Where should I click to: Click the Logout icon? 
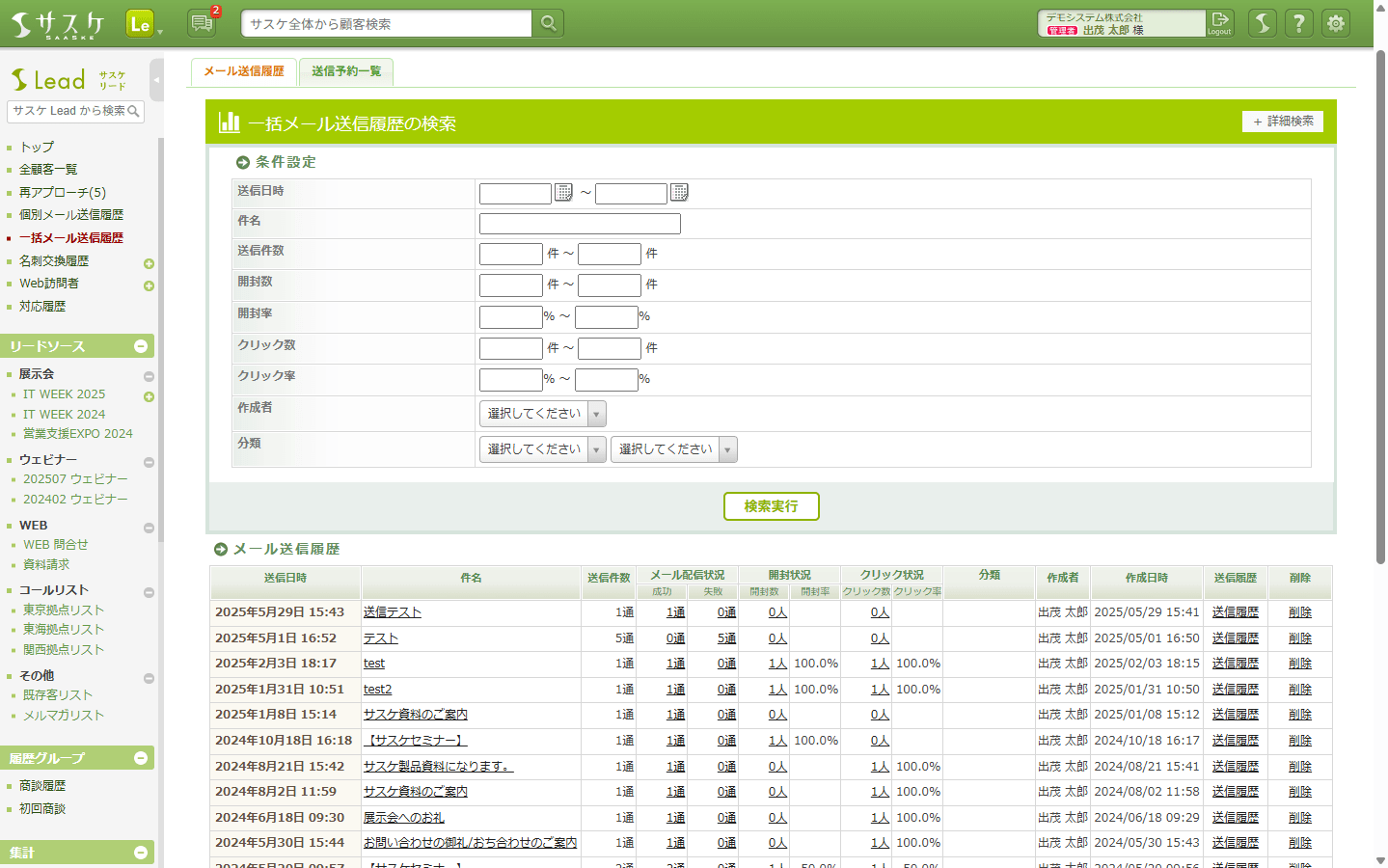(x=1220, y=23)
